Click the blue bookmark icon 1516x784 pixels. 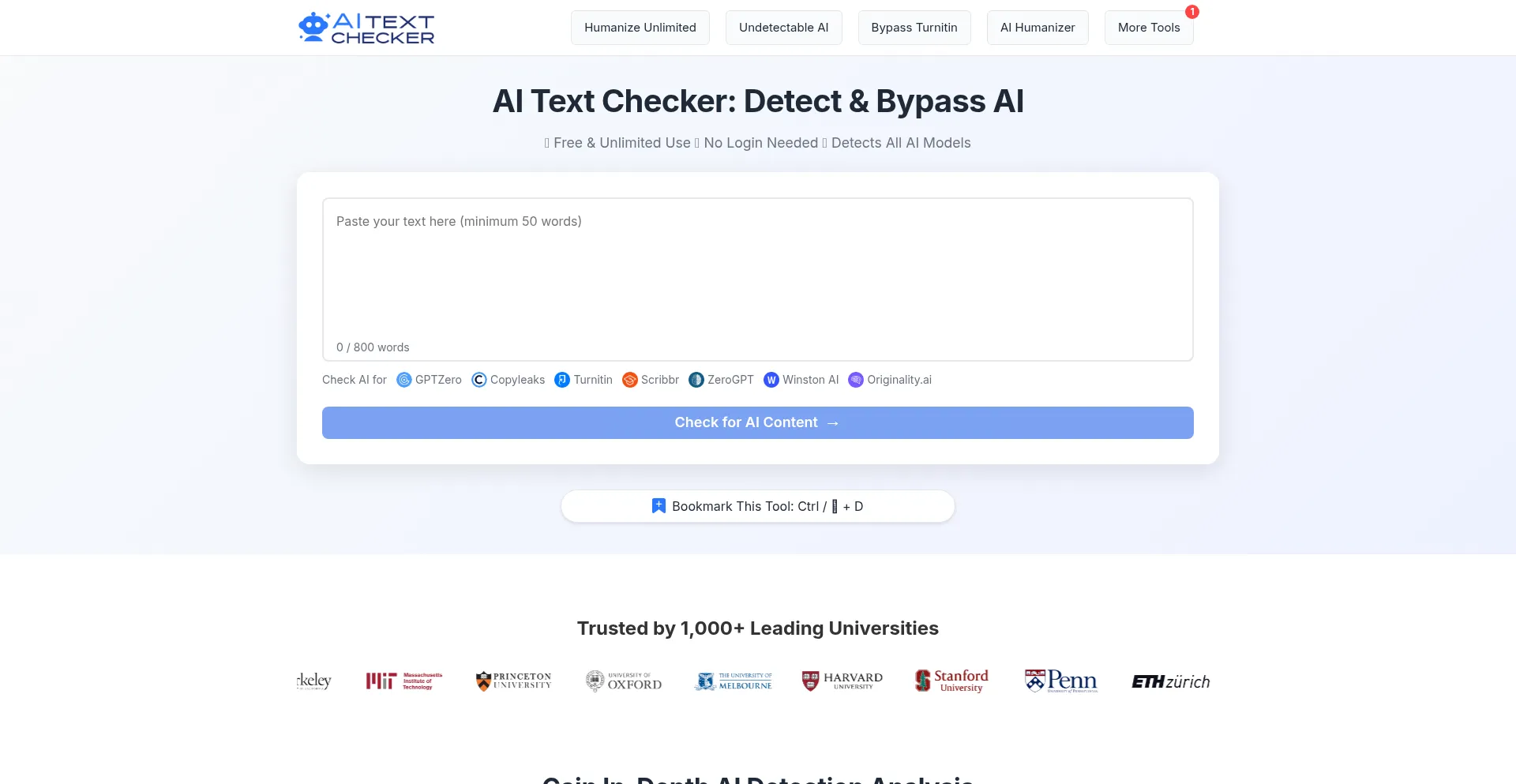(x=659, y=506)
